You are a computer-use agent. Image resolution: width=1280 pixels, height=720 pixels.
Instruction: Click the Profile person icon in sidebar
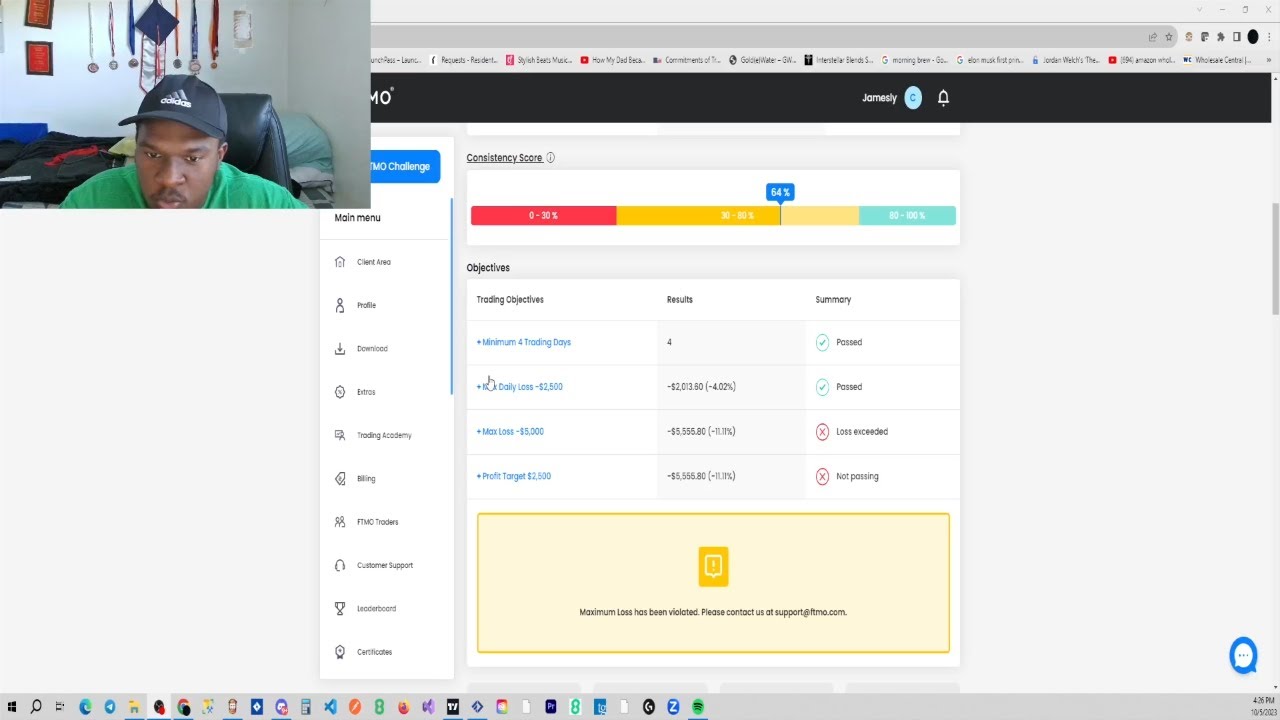pyautogui.click(x=340, y=305)
